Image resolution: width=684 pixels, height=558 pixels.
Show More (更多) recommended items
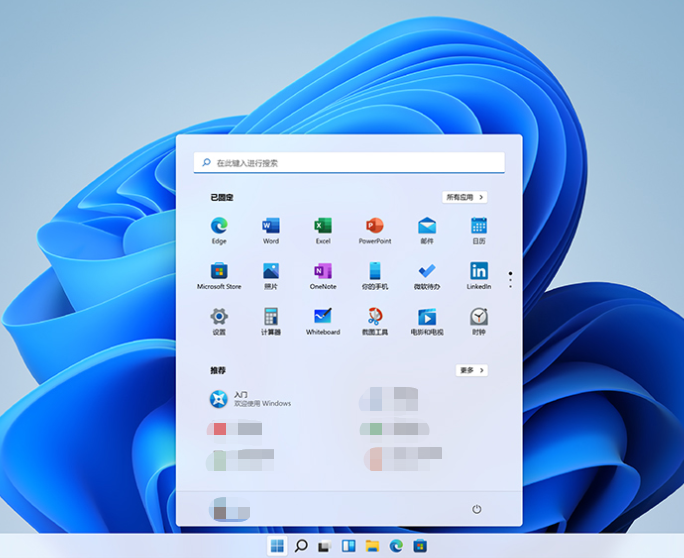(472, 370)
